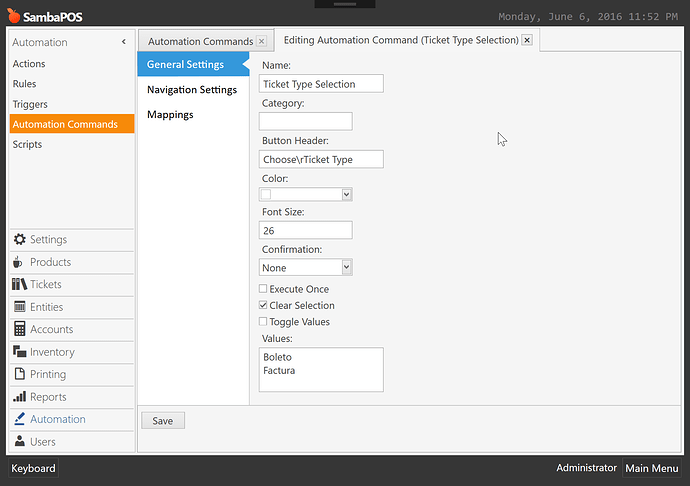Click the Administrator label
The image size is (690, 486).
coord(586,468)
